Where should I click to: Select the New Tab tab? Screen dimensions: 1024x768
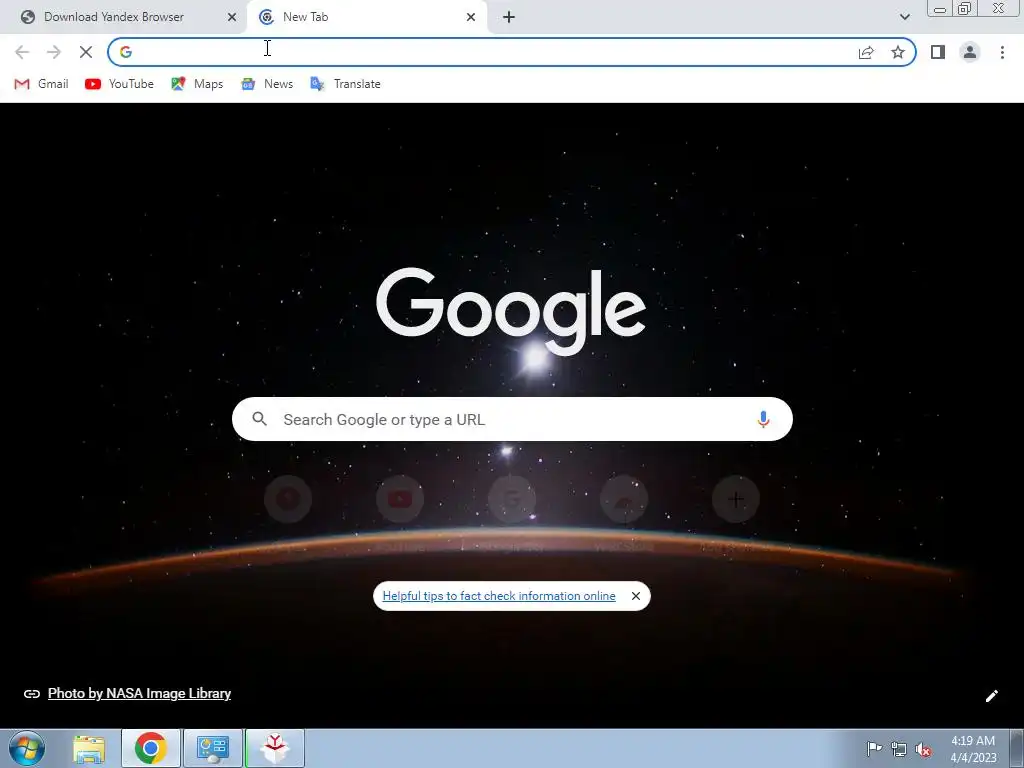(366, 17)
